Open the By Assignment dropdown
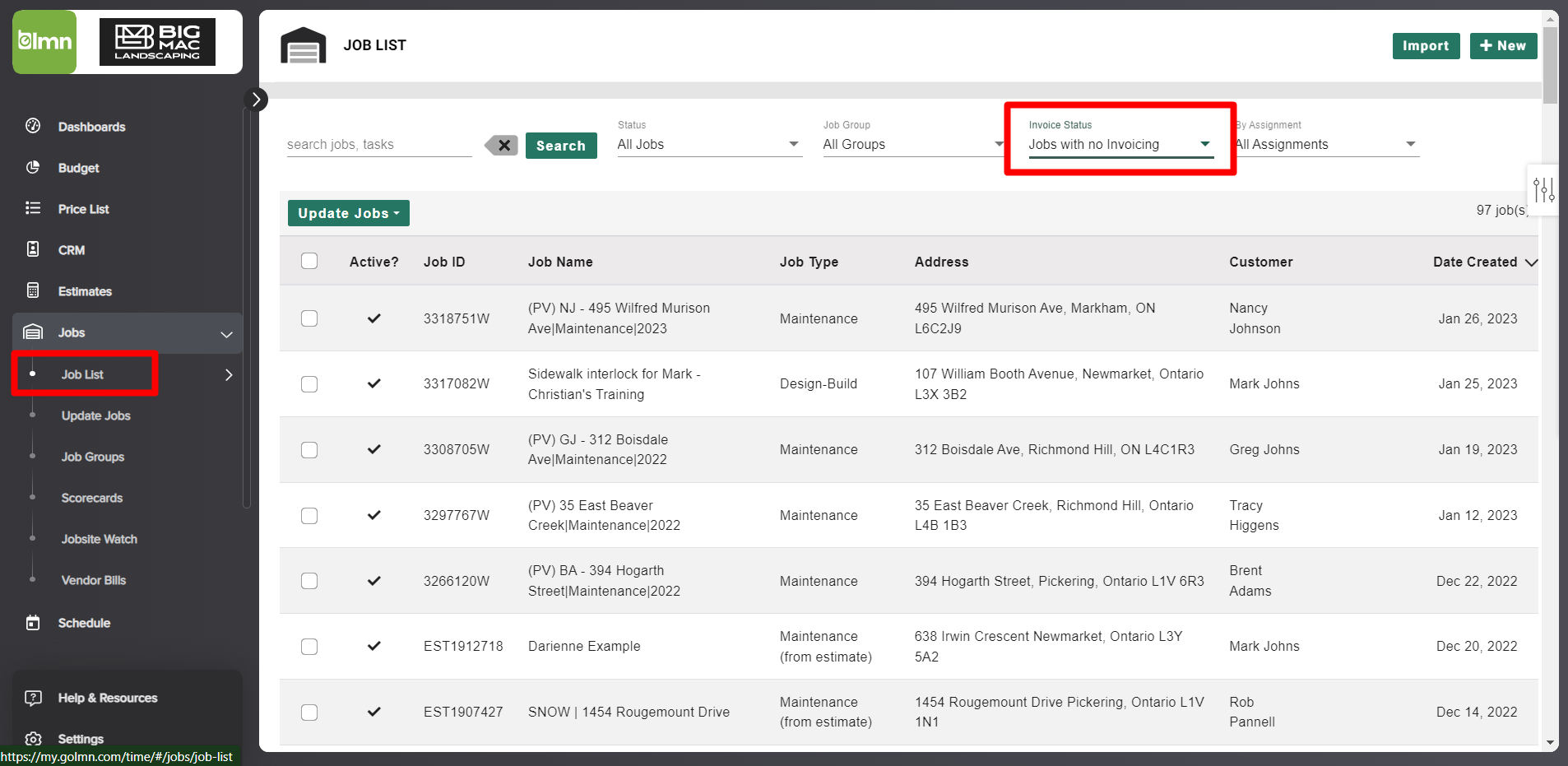1568x766 pixels. (1326, 145)
